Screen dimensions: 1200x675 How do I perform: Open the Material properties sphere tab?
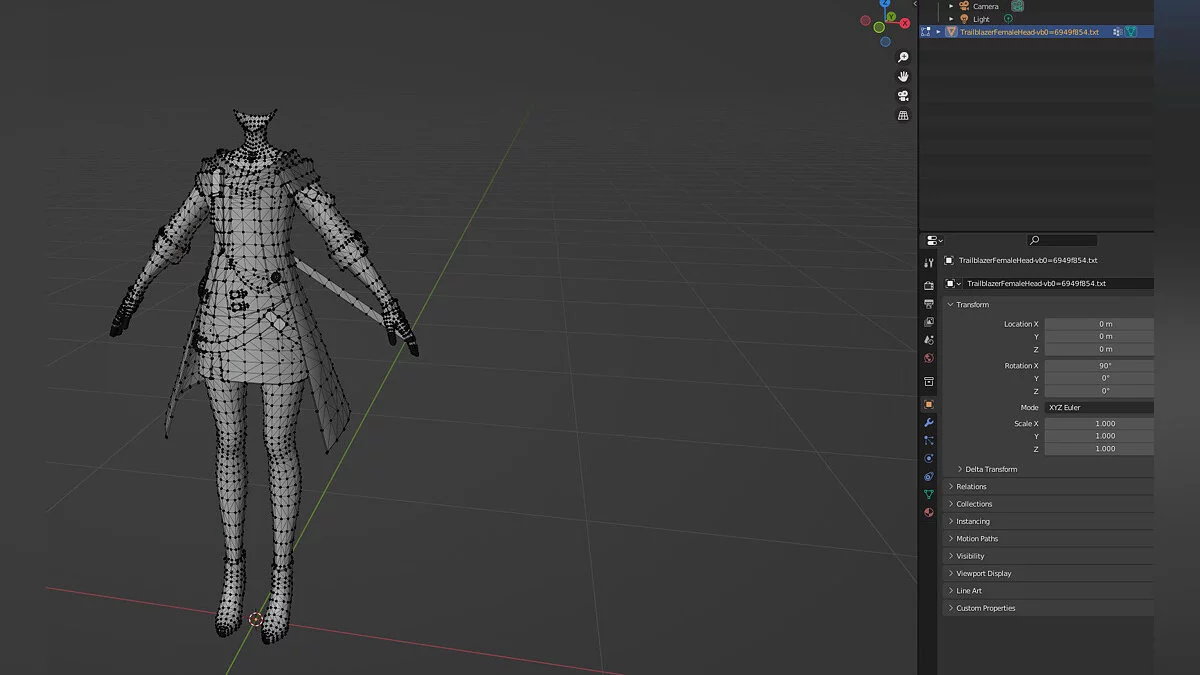click(929, 512)
